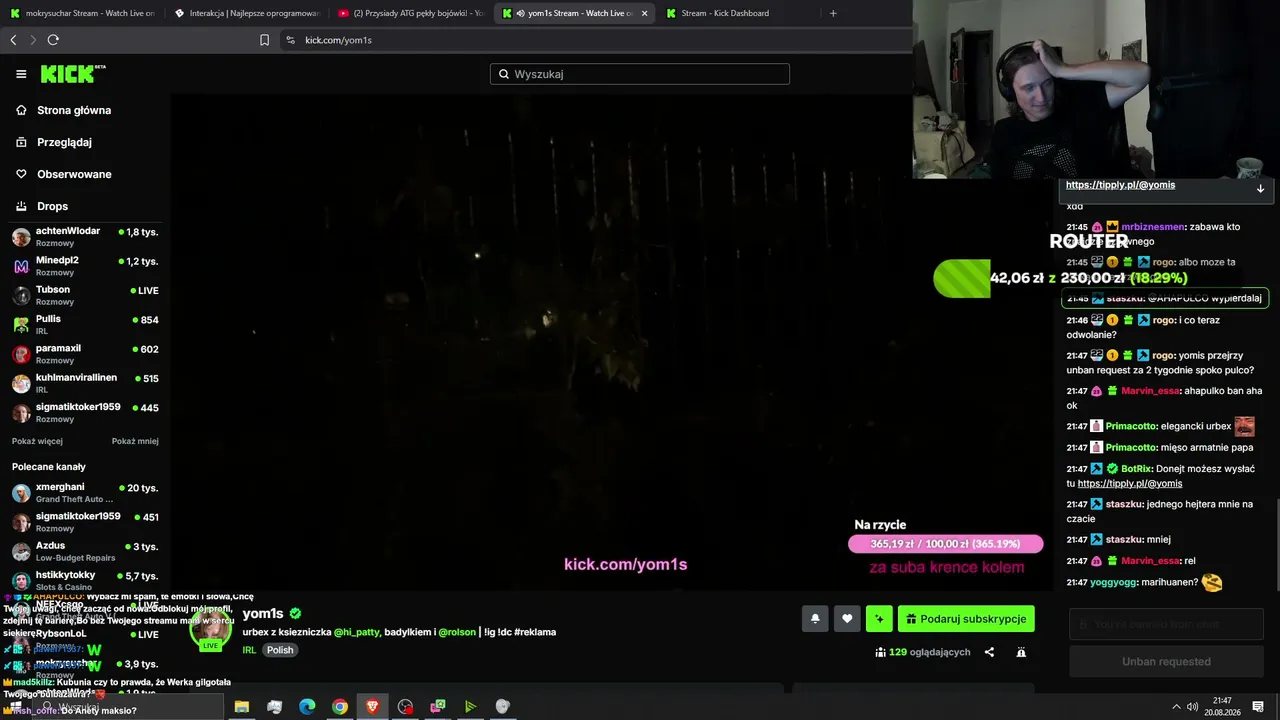Launch Microsoft Edge from taskbar
Viewport: 1280px width, 720px height.
(x=307, y=707)
